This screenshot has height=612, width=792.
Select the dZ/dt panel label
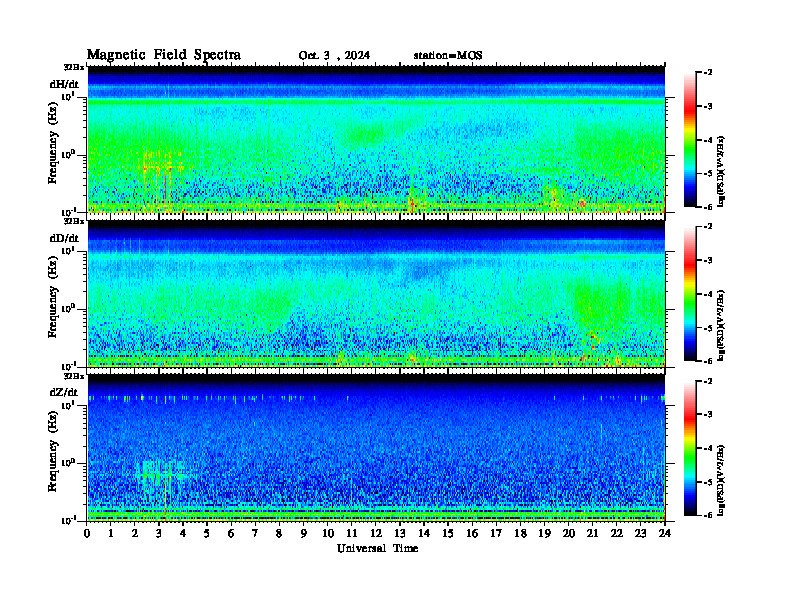click(64, 392)
